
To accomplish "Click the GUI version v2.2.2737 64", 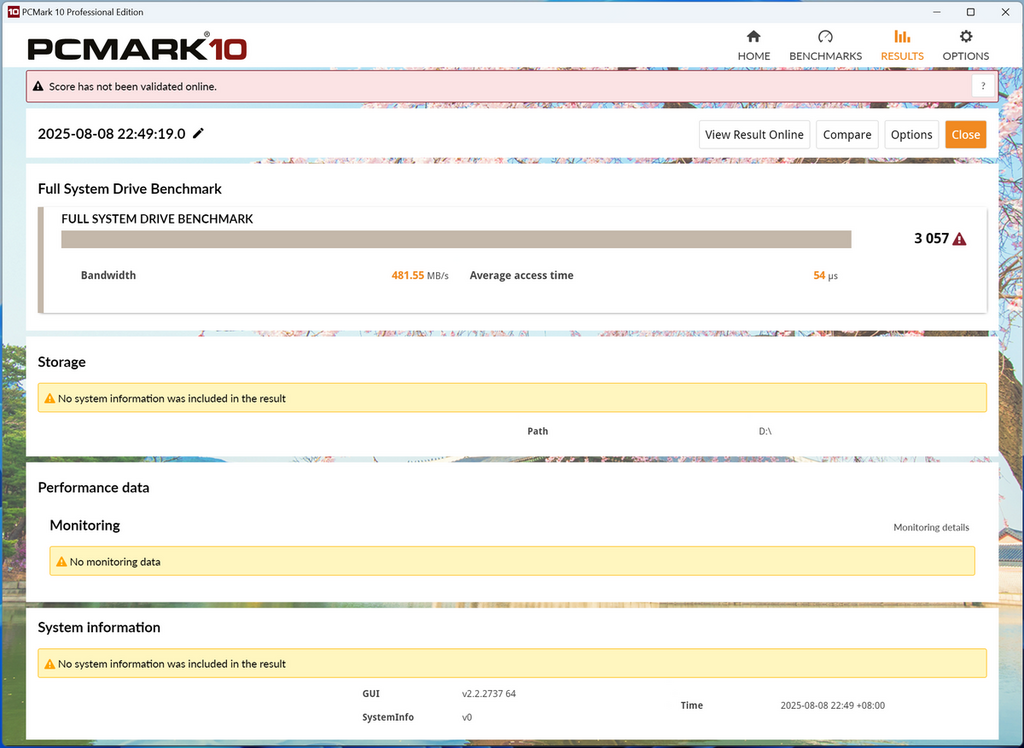I will tap(488, 694).
